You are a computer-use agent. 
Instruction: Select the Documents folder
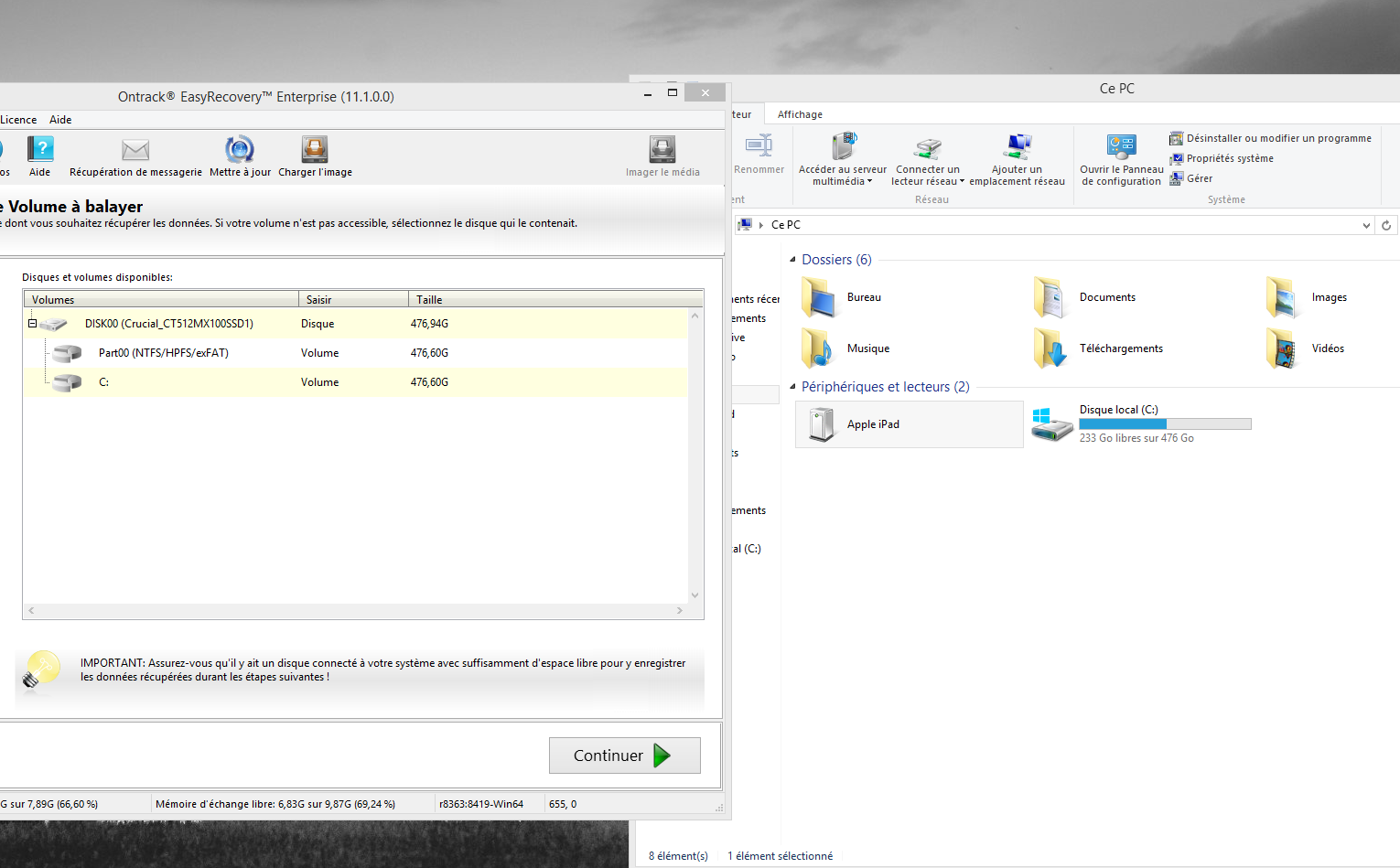tap(1085, 297)
